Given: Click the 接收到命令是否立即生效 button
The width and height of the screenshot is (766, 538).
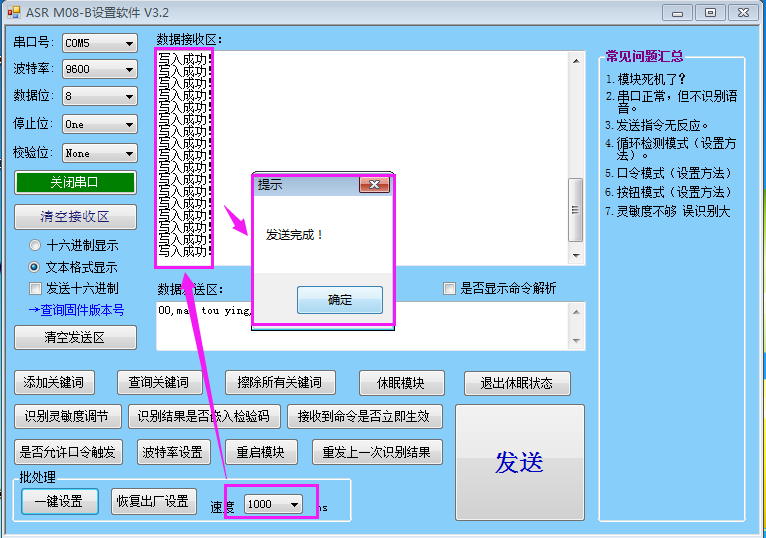Looking at the screenshot, I should click(x=364, y=416).
